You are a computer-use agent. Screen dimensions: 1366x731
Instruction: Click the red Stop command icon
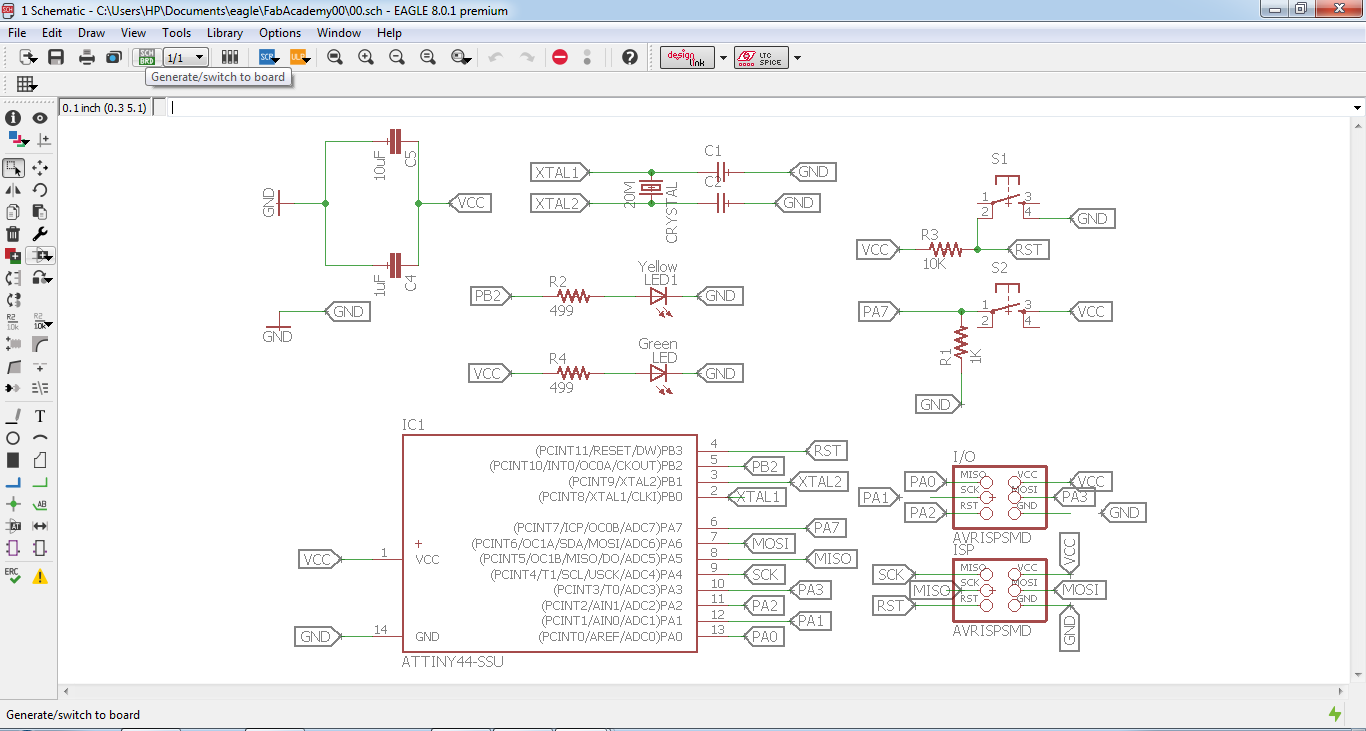(x=560, y=57)
